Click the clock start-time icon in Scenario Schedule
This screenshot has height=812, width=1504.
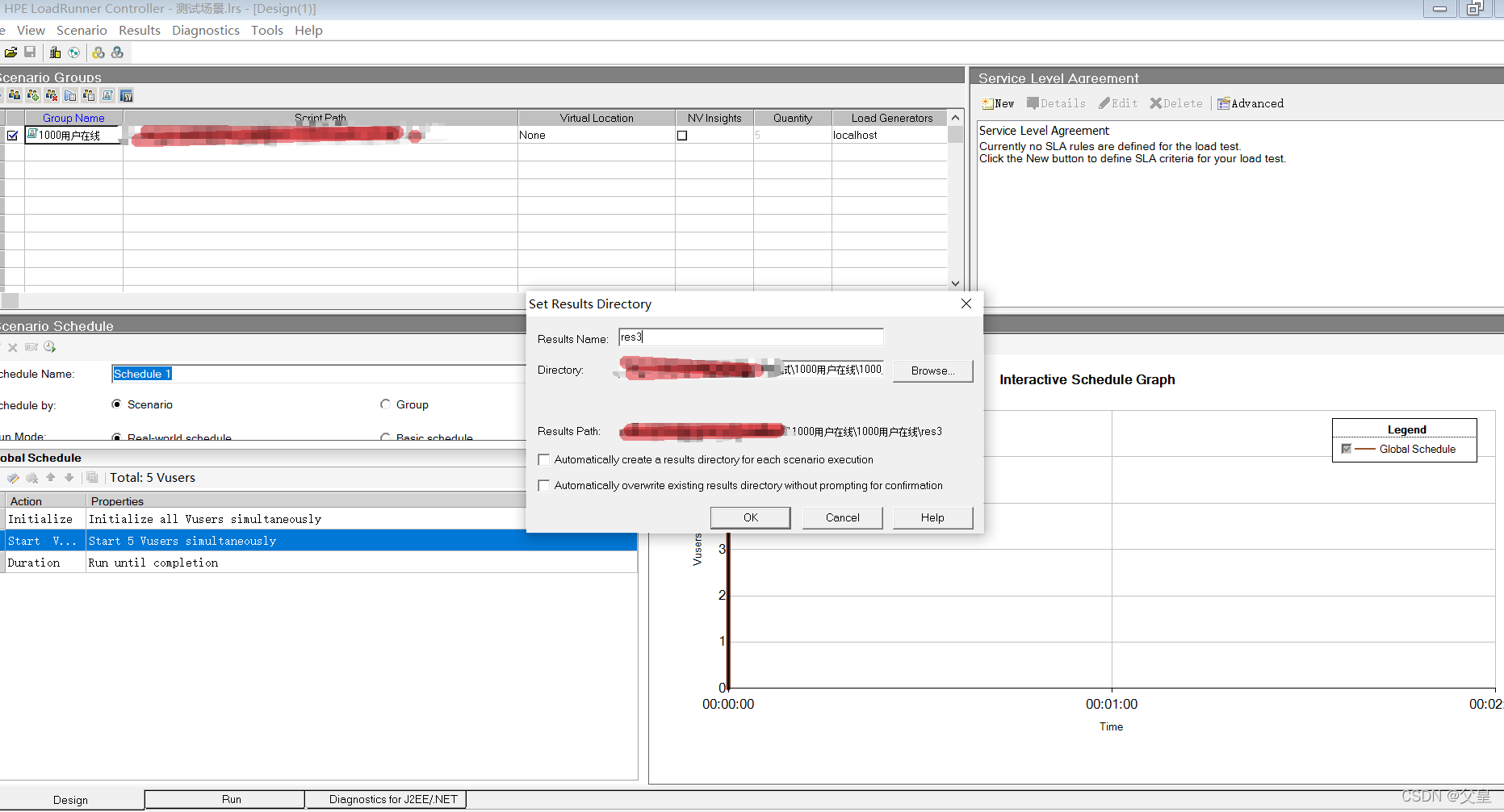50,347
